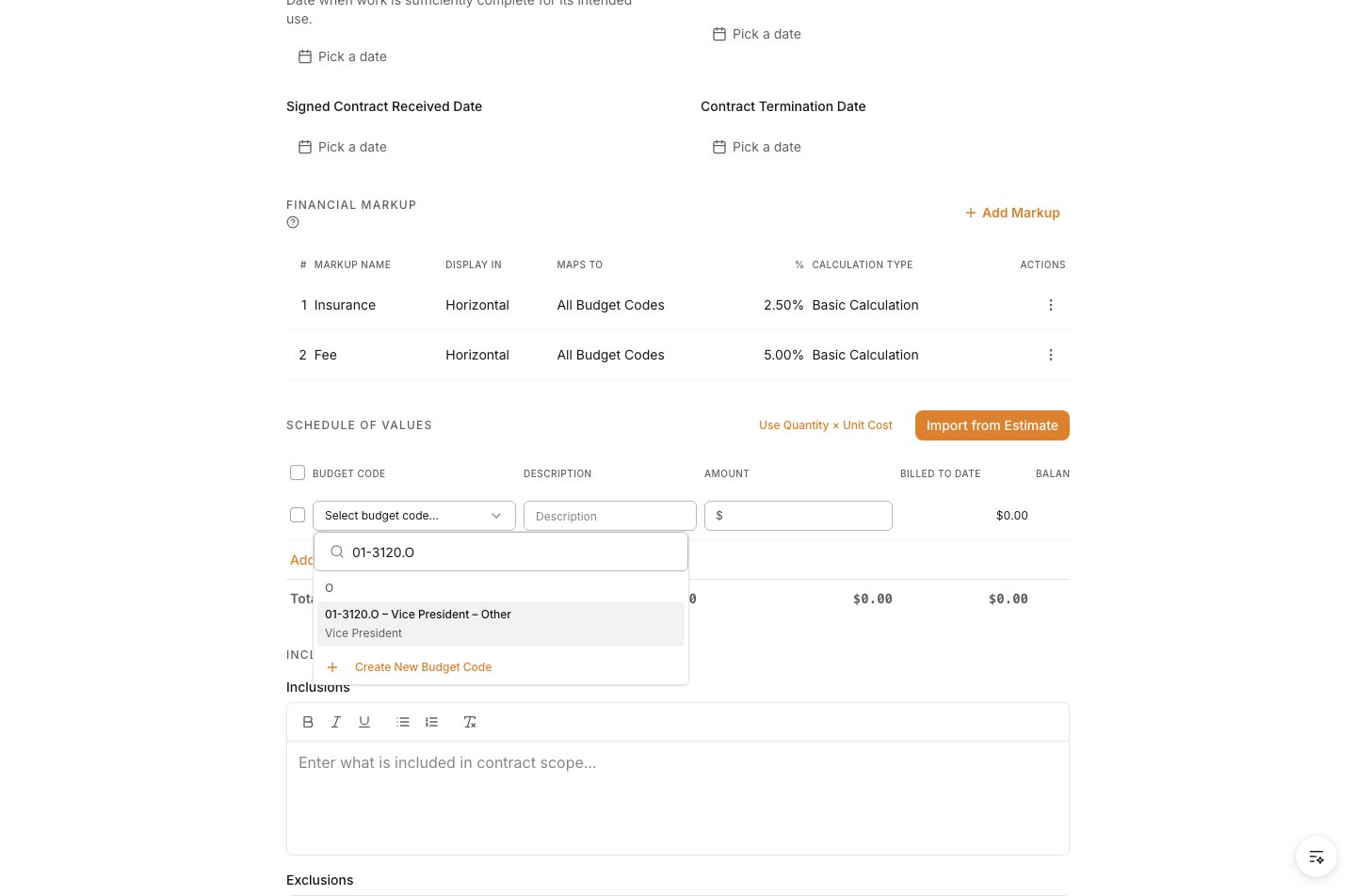Image resolution: width=1356 pixels, height=896 pixels.
Task: Select all schedule of values rows checkbox
Action: click(298, 472)
